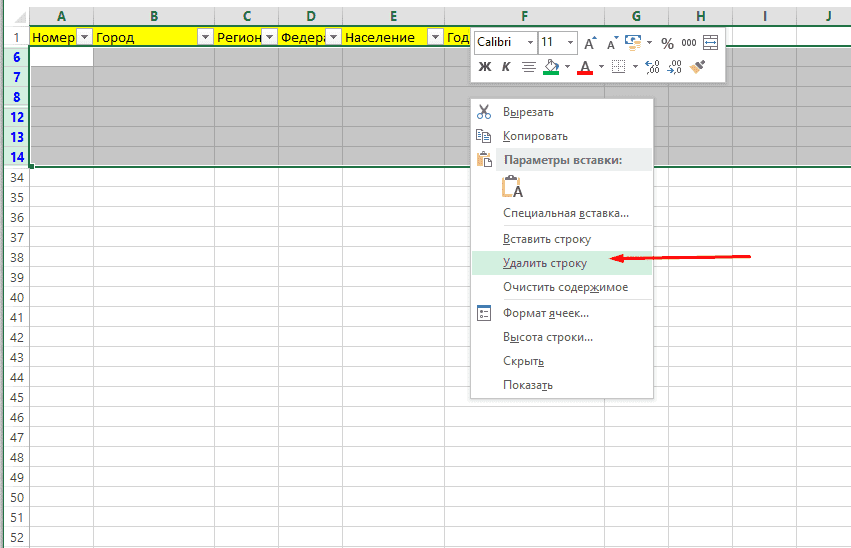Open filter dropdown for Население column
Screen dimensions: 851x548
pyautogui.click(x=435, y=37)
